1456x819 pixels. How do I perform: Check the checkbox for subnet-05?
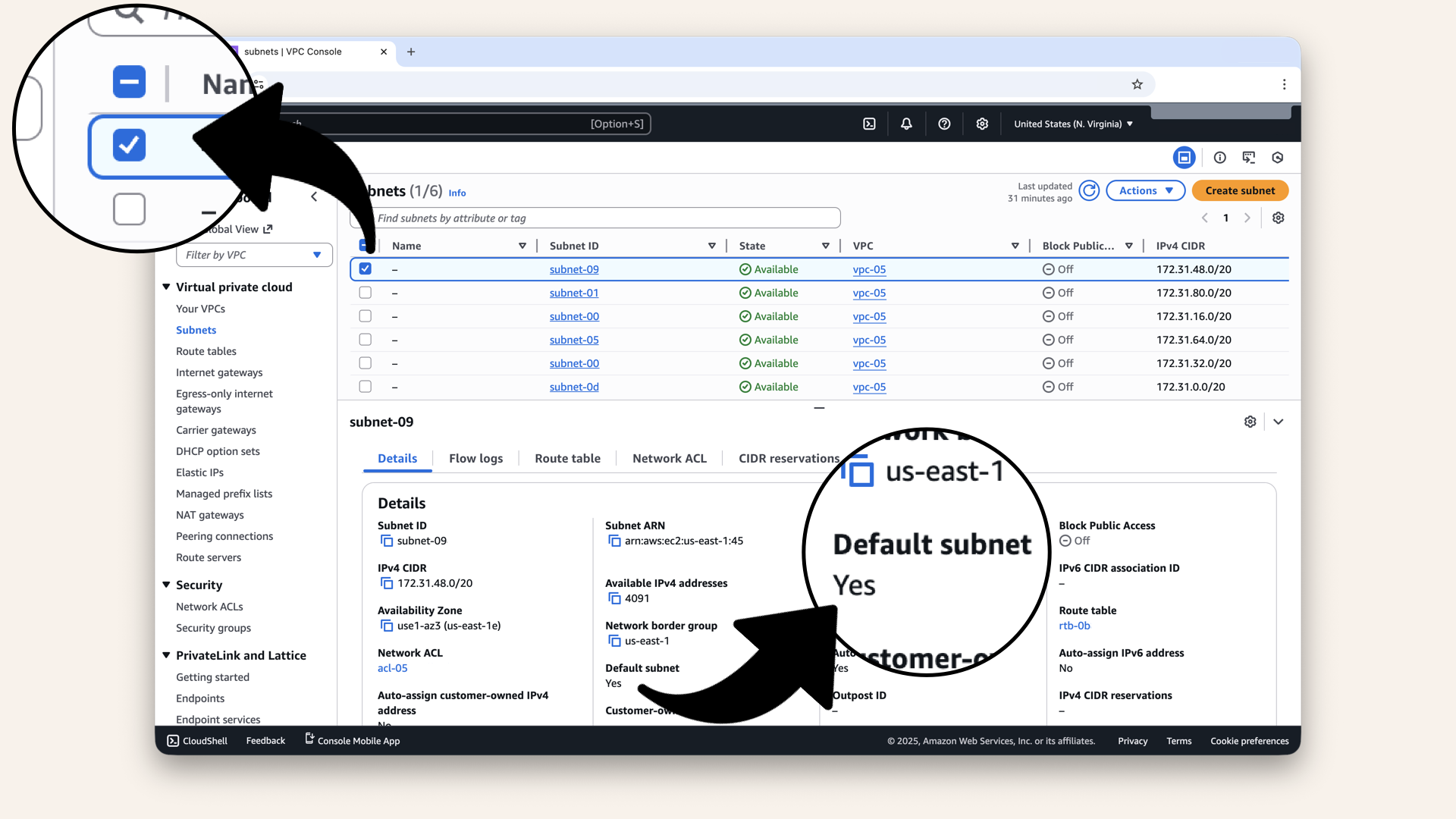pos(365,340)
